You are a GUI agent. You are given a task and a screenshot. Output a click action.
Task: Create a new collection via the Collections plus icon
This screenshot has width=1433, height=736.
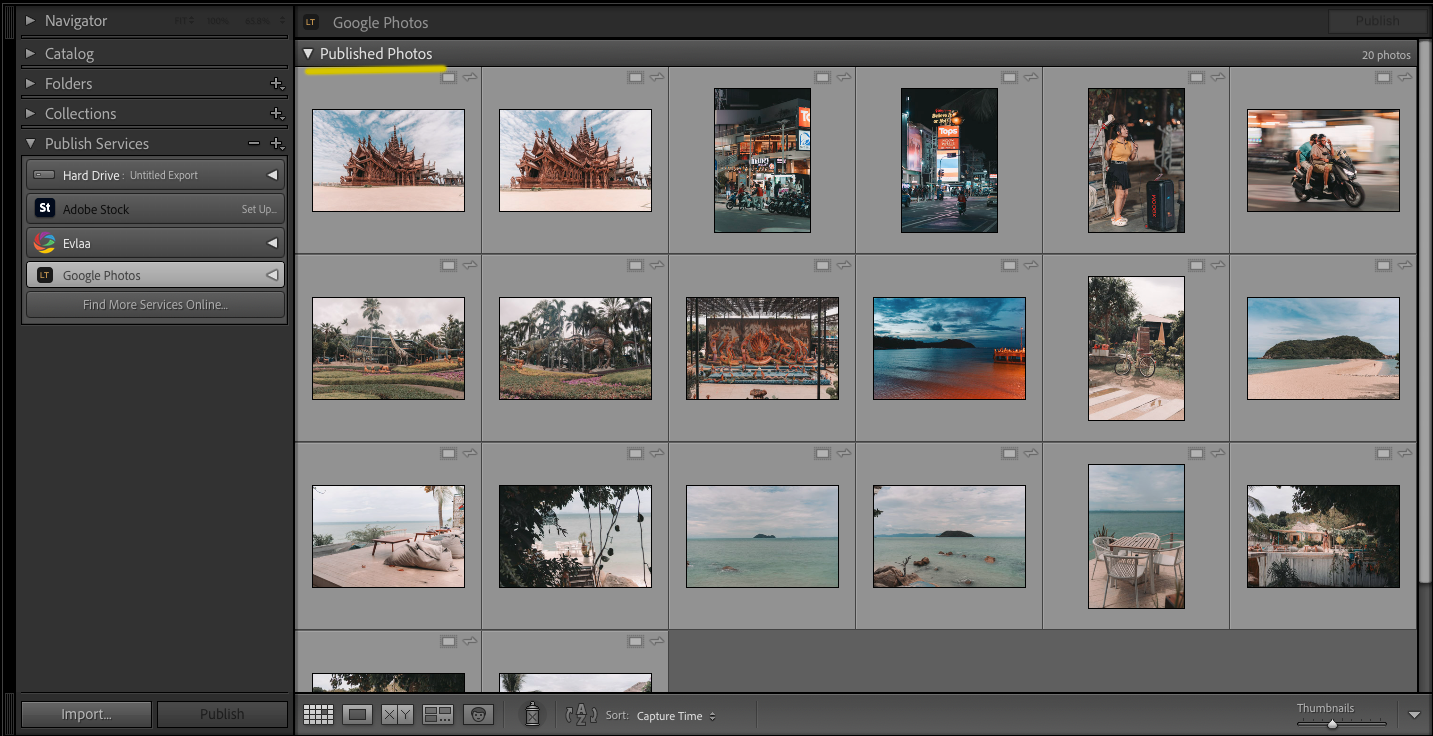[277, 113]
